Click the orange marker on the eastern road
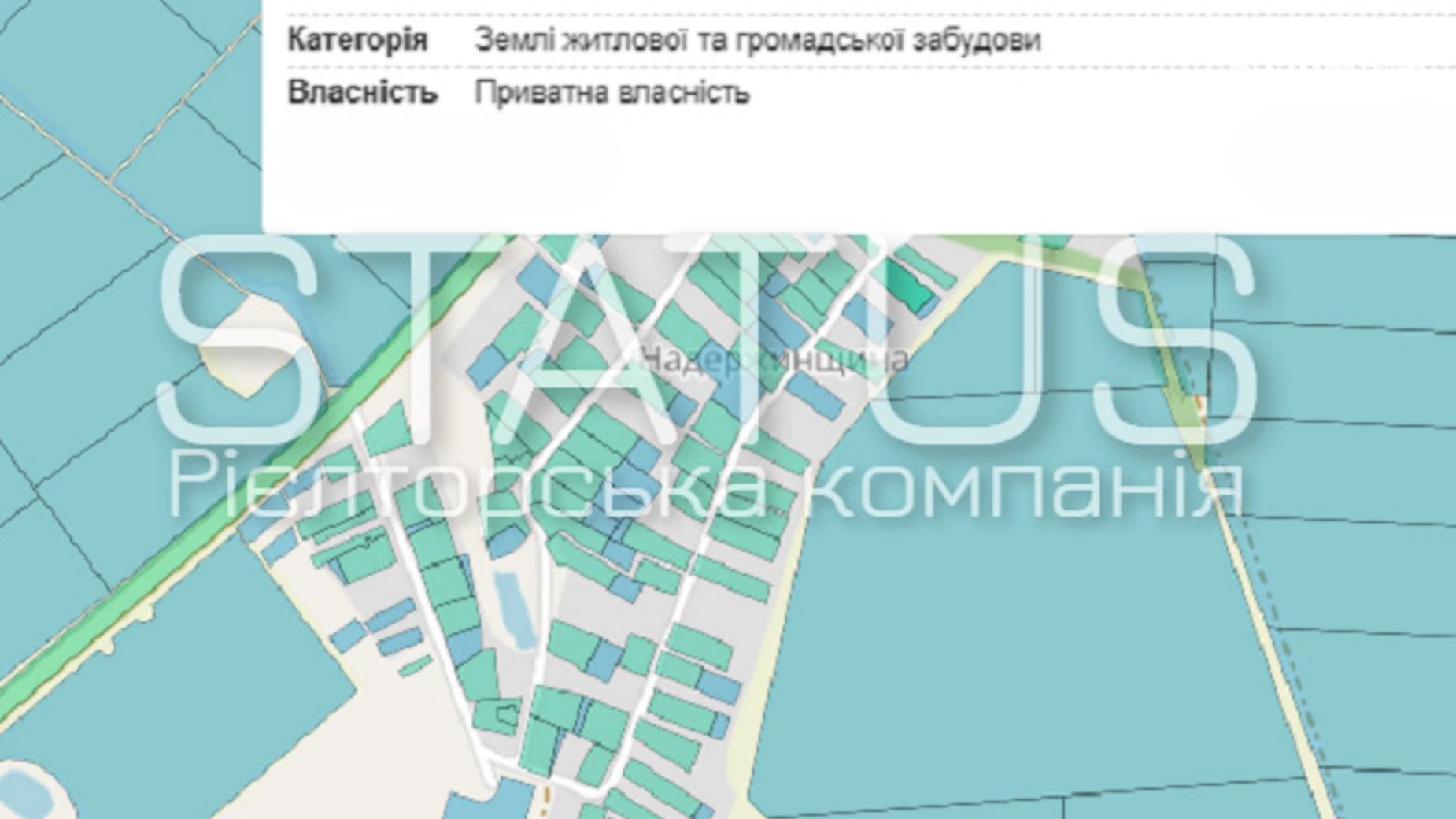 point(1199,405)
